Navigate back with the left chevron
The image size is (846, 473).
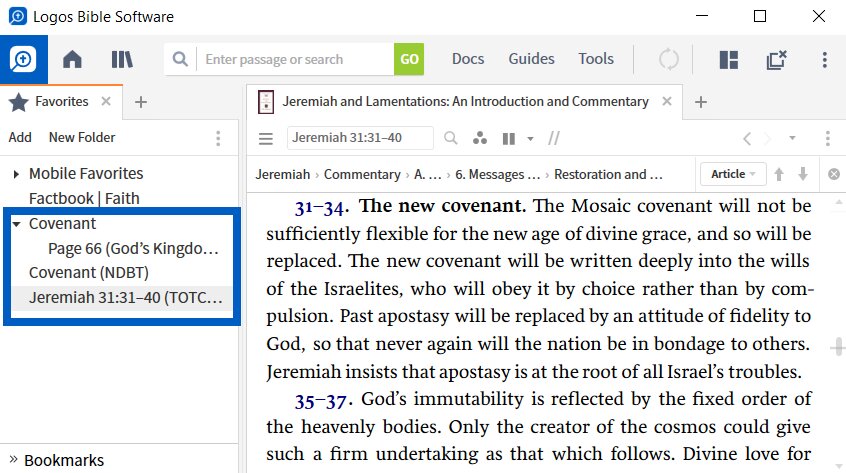[747, 139]
